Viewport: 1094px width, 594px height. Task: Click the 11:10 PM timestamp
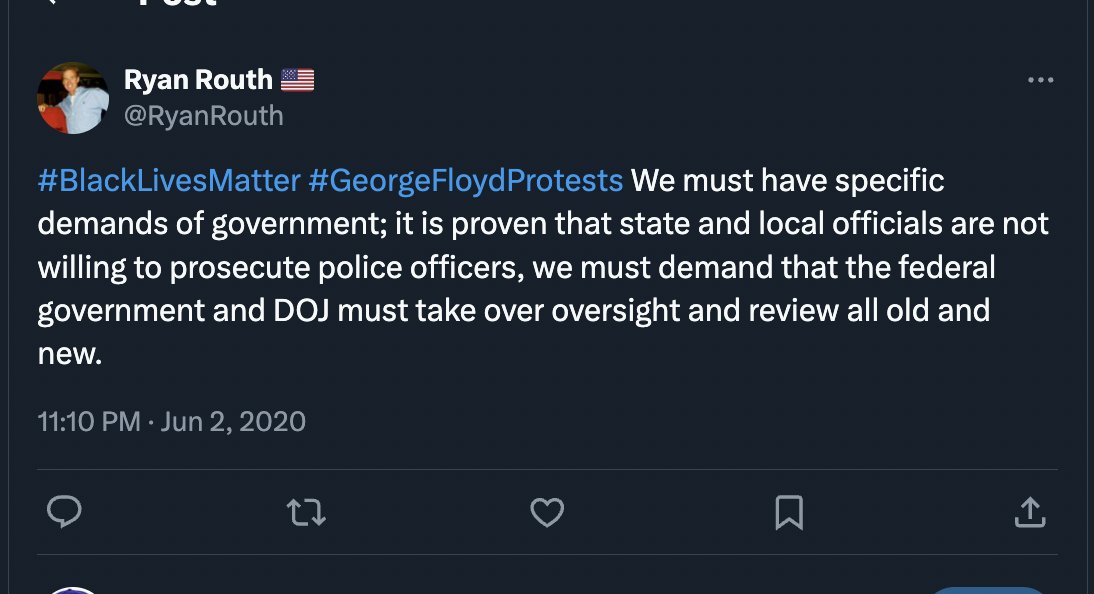(x=89, y=421)
